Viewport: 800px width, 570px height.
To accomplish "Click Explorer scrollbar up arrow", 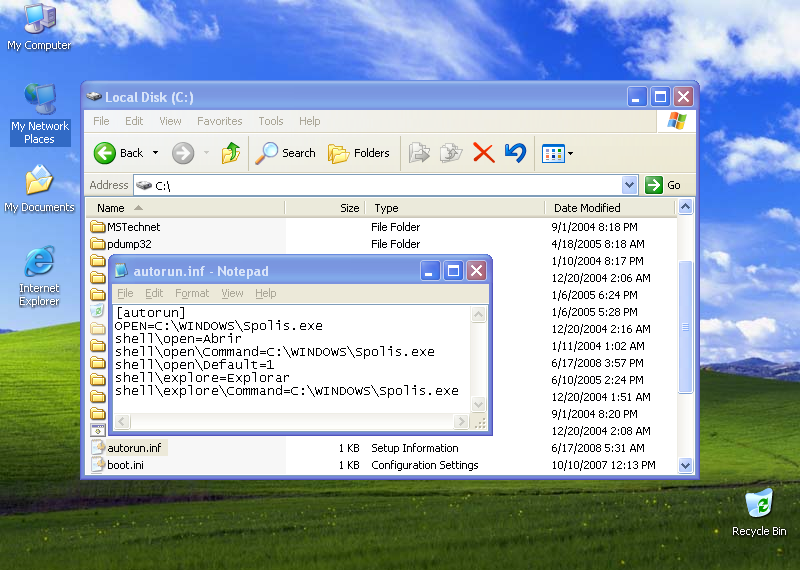I will (685, 207).
